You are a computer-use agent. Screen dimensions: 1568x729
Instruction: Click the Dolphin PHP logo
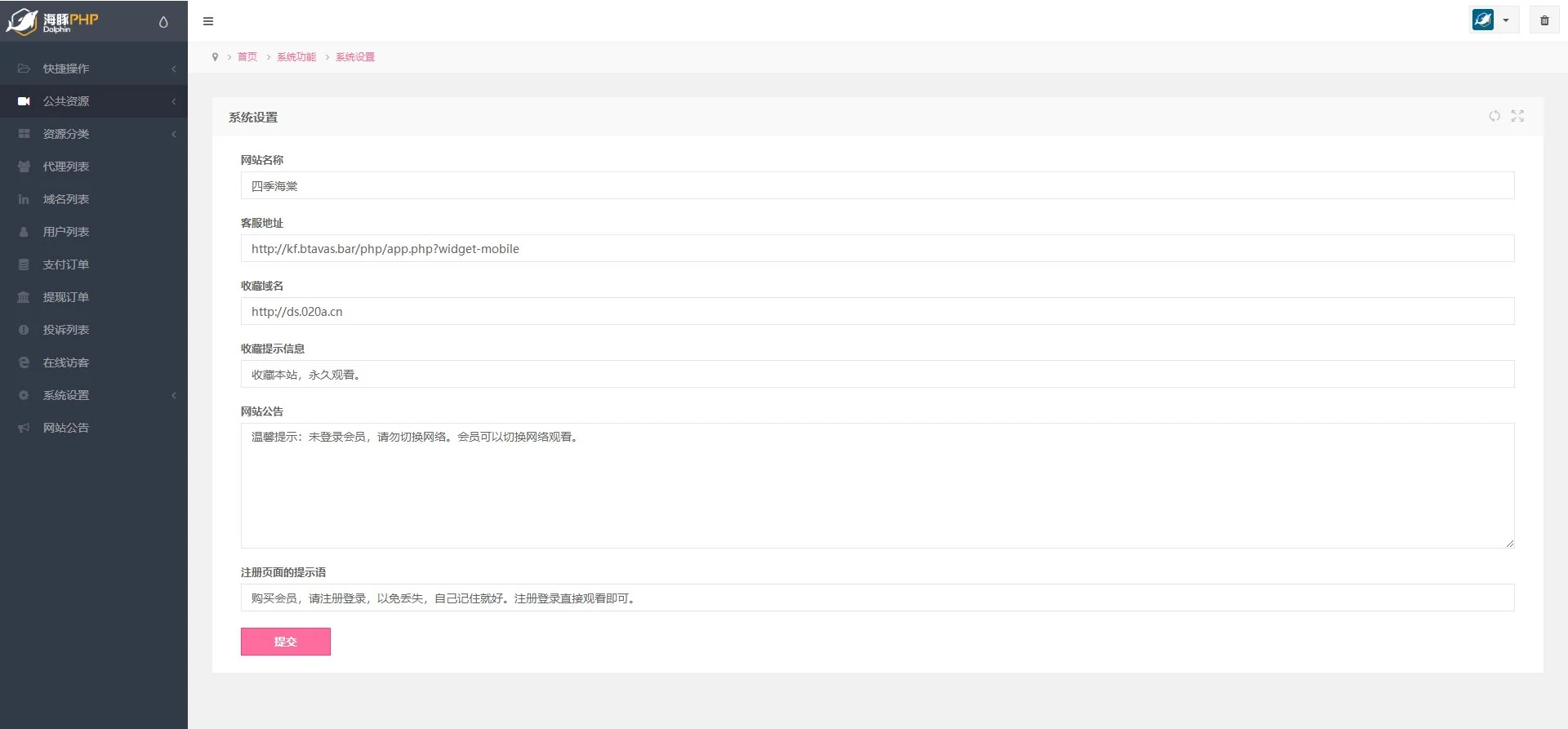[53, 21]
